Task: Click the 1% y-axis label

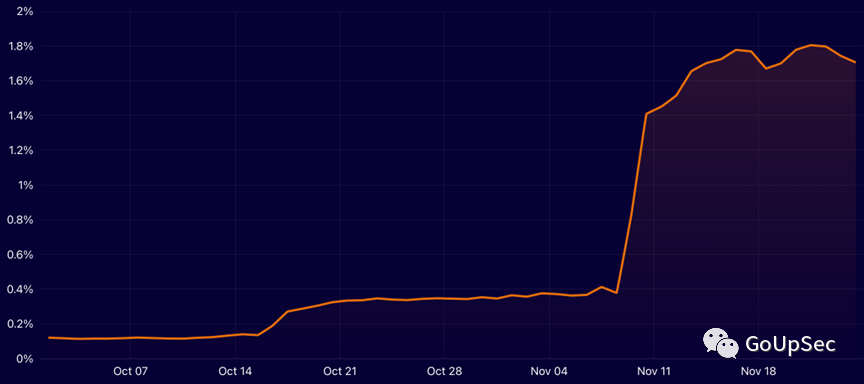Action: click(26, 185)
